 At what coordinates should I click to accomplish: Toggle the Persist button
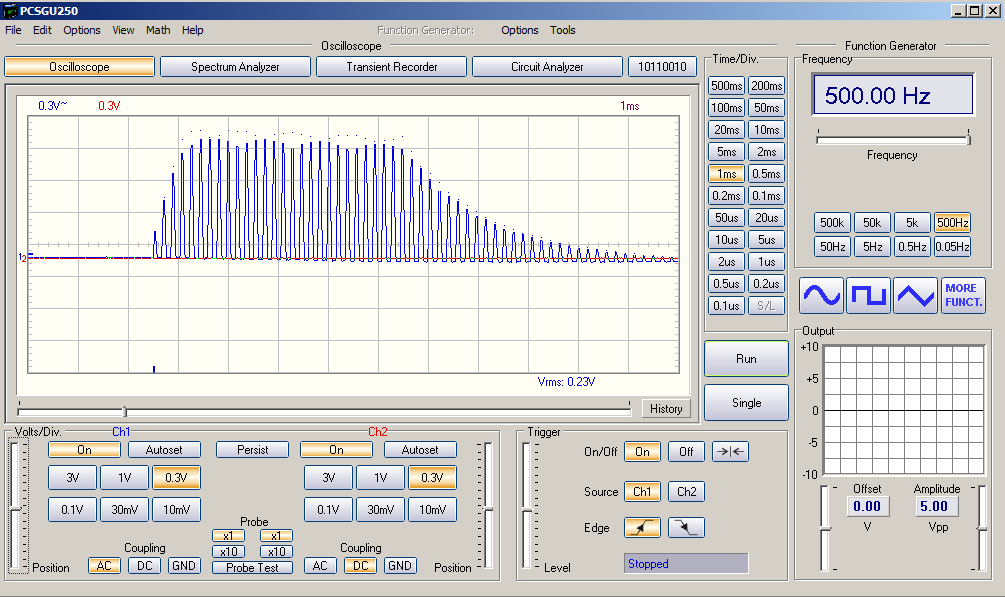coord(253,450)
